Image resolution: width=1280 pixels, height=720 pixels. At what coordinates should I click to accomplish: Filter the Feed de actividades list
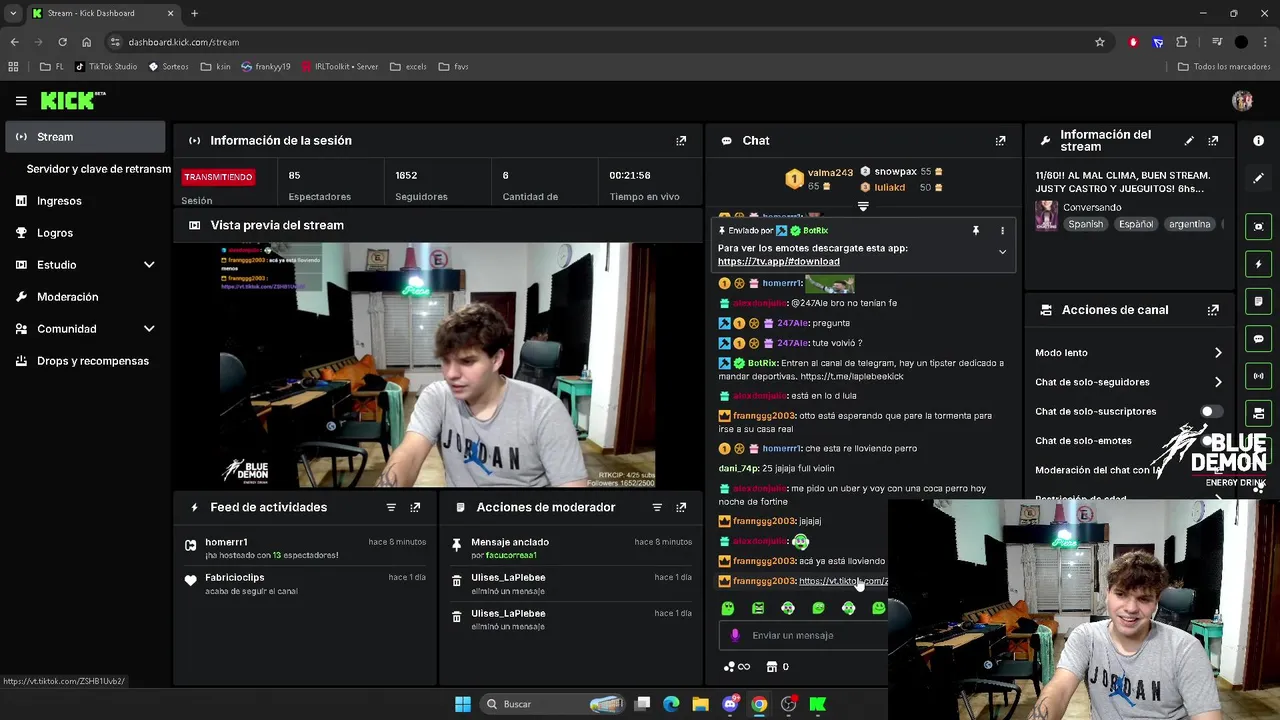tap(391, 508)
